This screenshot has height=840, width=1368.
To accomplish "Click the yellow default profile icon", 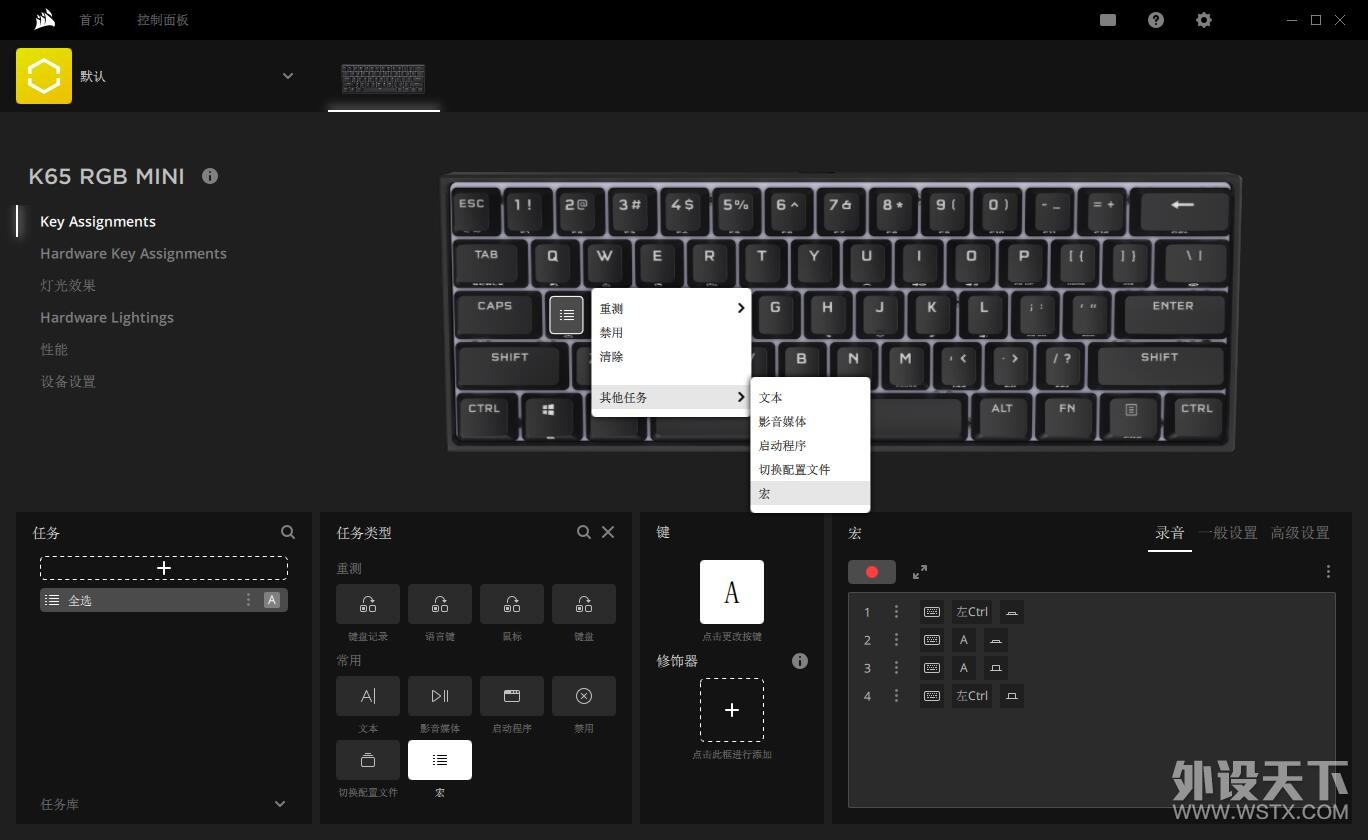I will [x=44, y=76].
